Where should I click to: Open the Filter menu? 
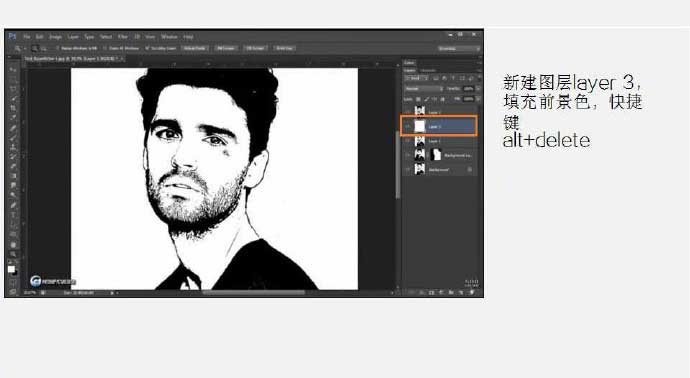[x=123, y=37]
